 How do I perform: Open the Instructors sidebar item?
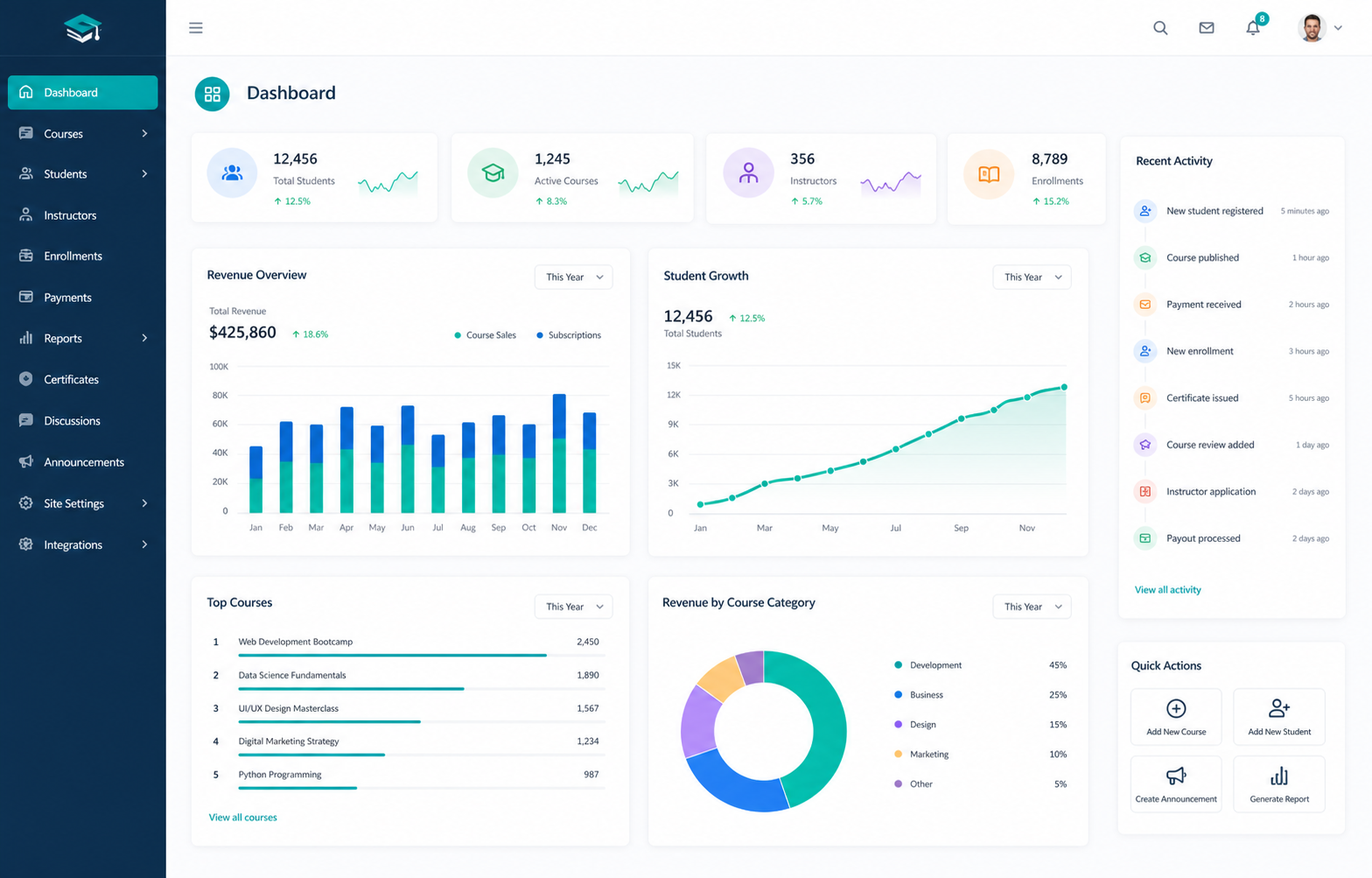point(83,215)
